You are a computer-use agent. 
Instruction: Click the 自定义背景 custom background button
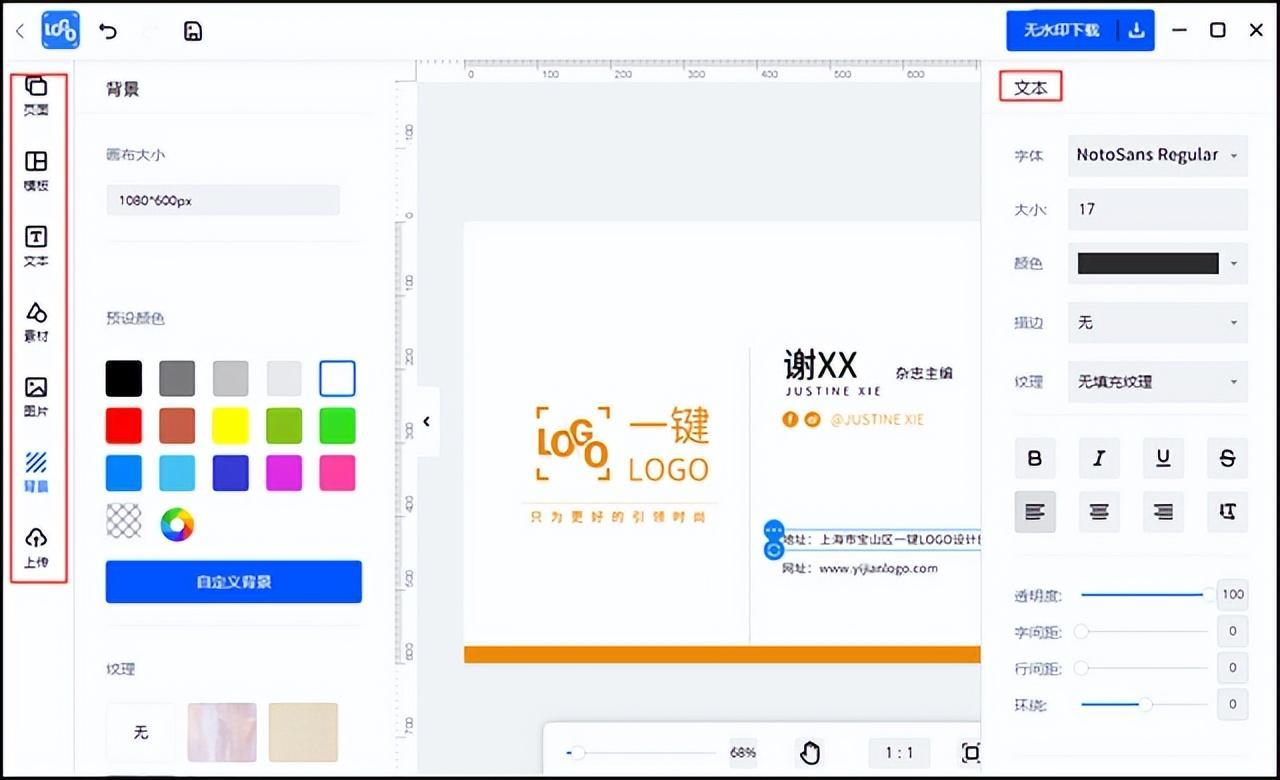pos(234,582)
